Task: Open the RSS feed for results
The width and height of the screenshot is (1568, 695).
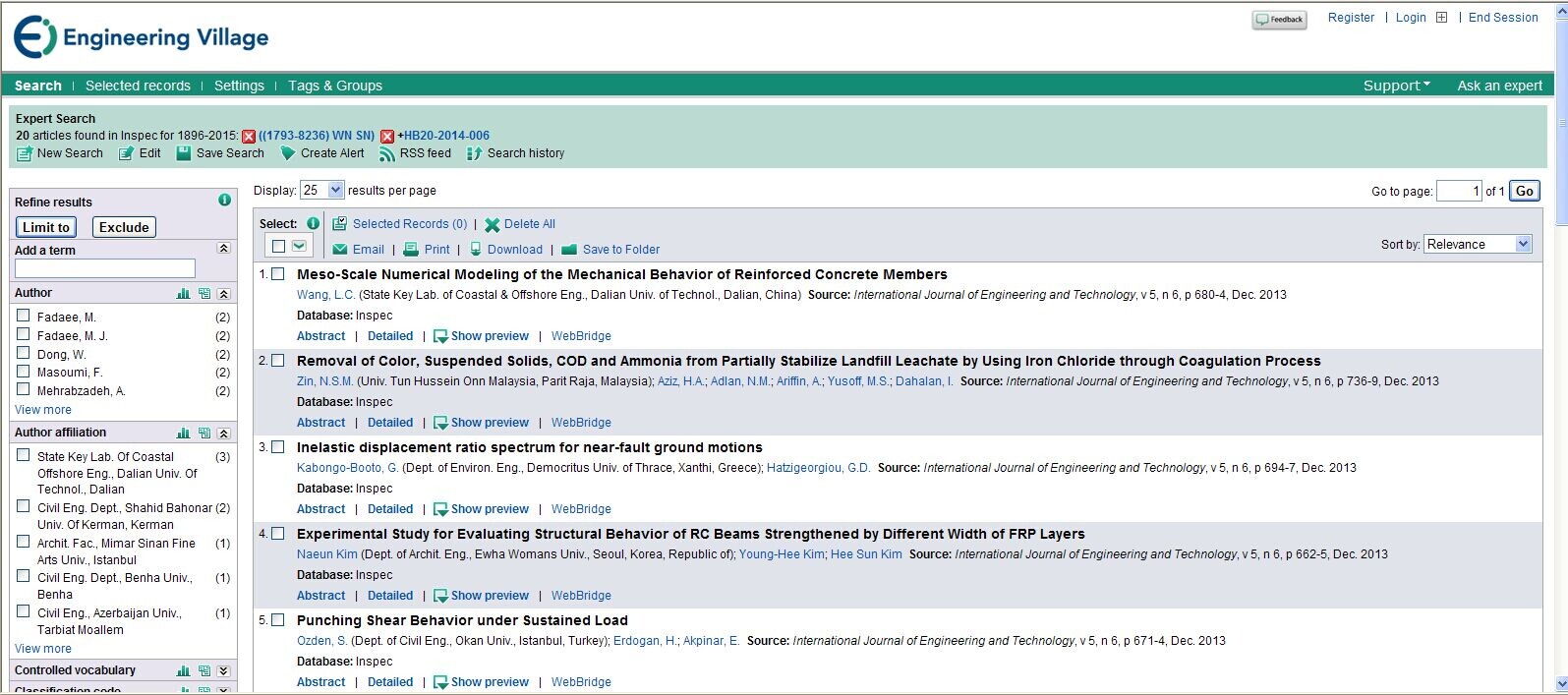Action: coord(415,153)
